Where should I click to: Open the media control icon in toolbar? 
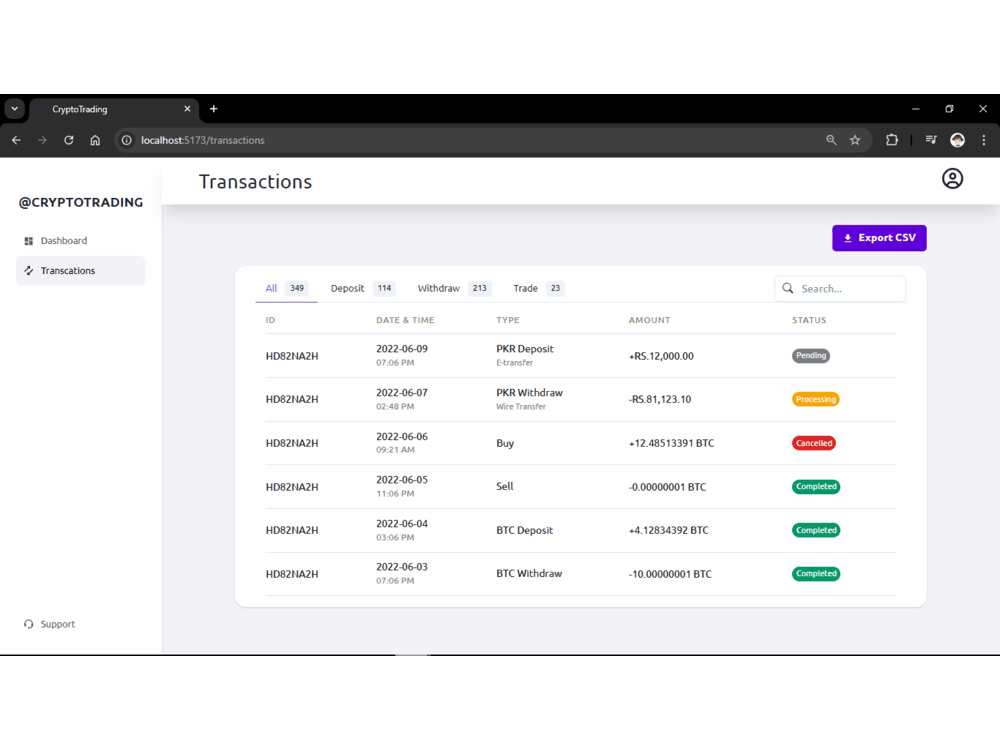tap(931, 140)
